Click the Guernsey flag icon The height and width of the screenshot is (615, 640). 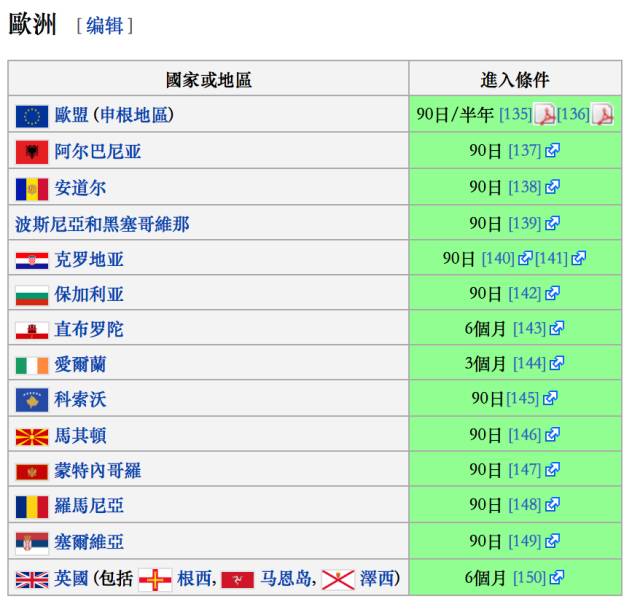click(155, 578)
